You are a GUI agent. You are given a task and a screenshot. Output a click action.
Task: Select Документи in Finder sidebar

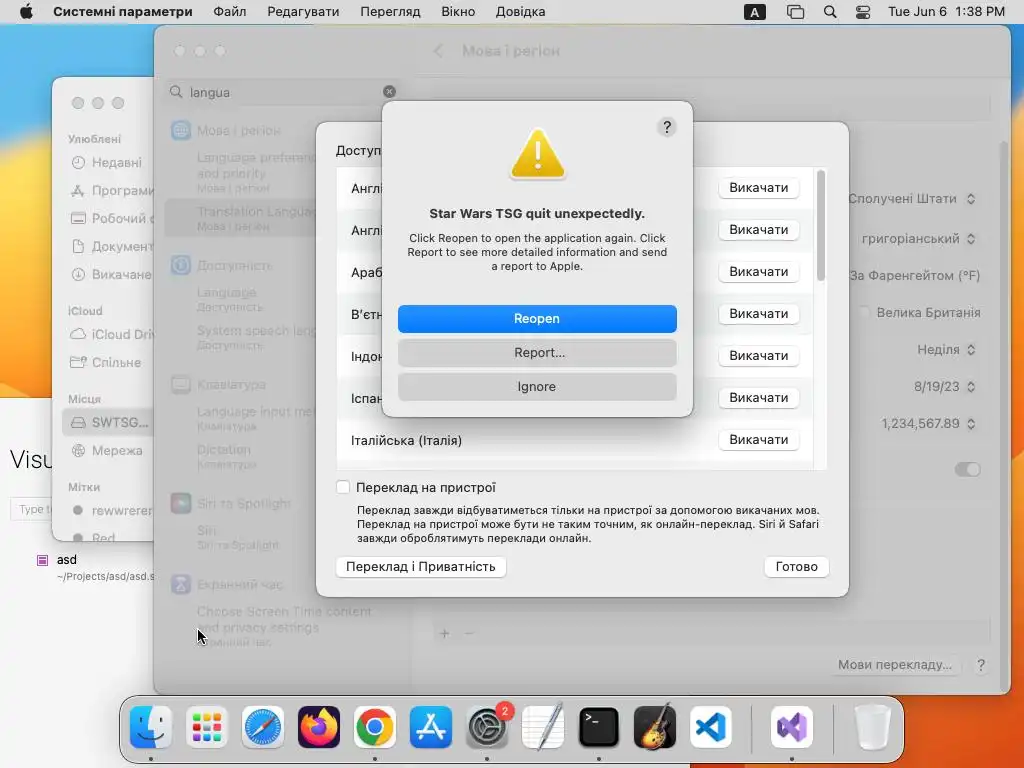108,246
